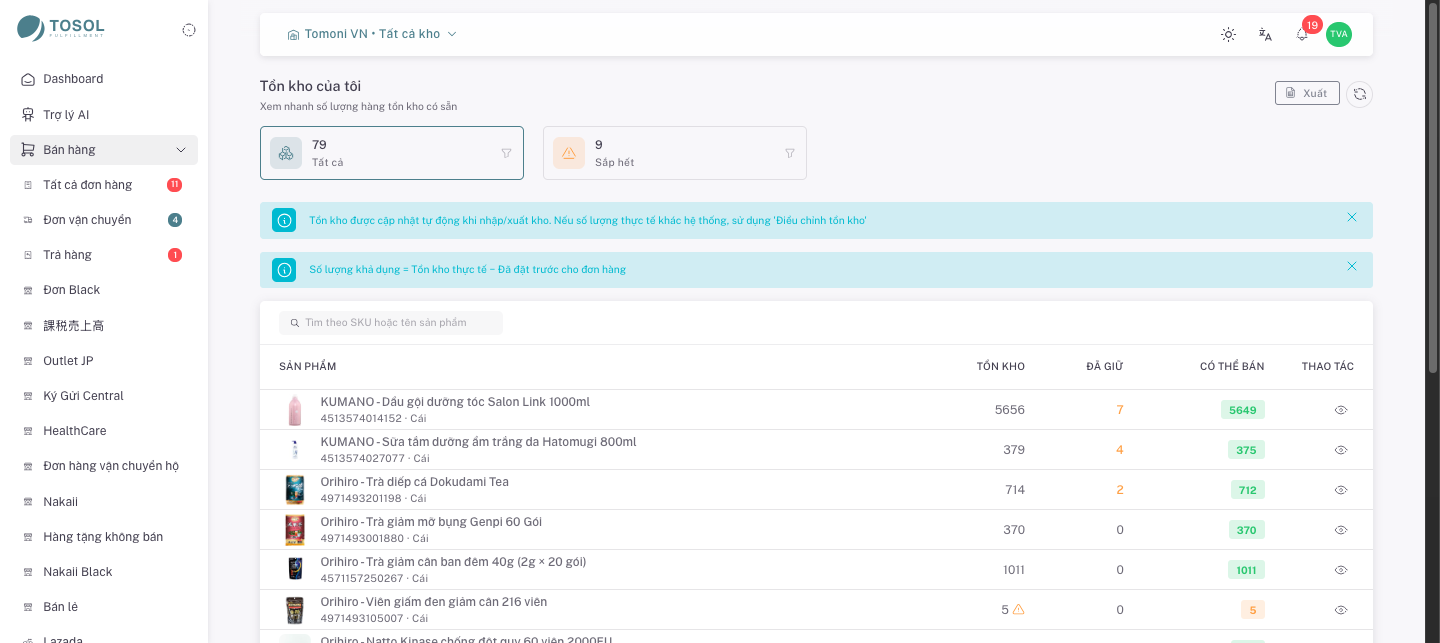This screenshot has height=643, width=1440.
Task: Dismiss the automatic inventory update info banner
Action: pos(1352,217)
